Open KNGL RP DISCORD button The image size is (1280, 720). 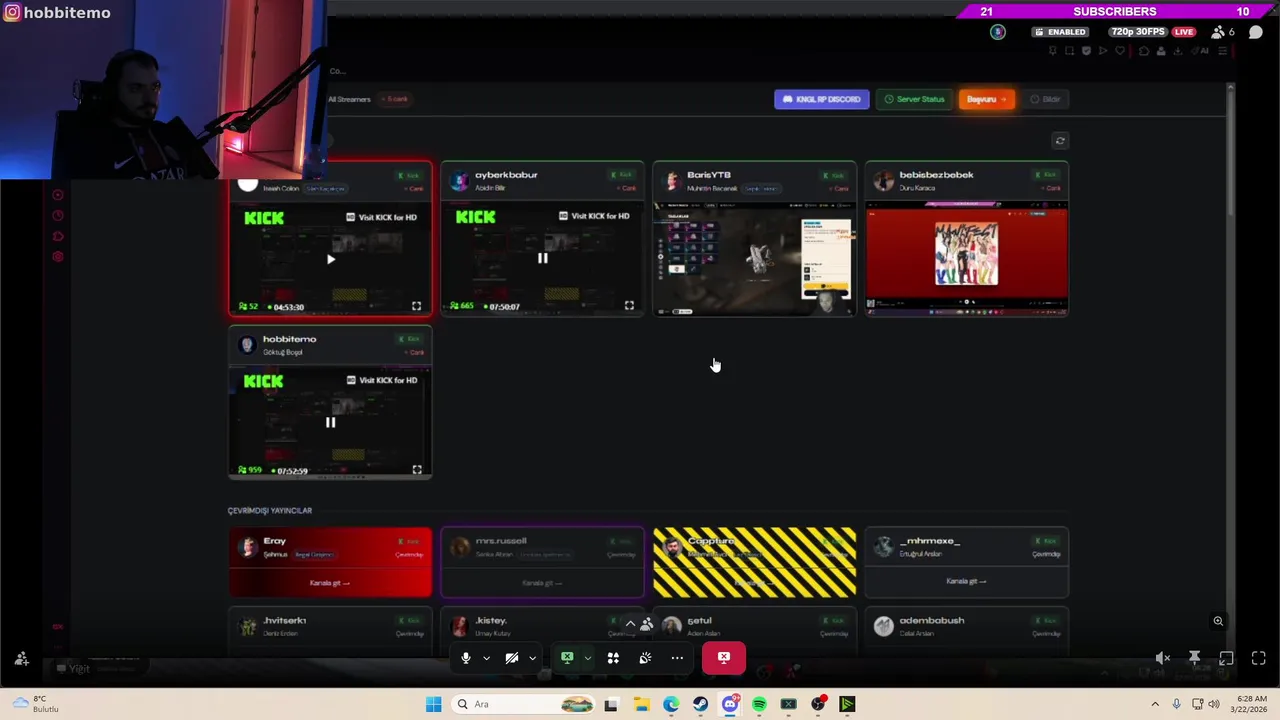pos(821,99)
